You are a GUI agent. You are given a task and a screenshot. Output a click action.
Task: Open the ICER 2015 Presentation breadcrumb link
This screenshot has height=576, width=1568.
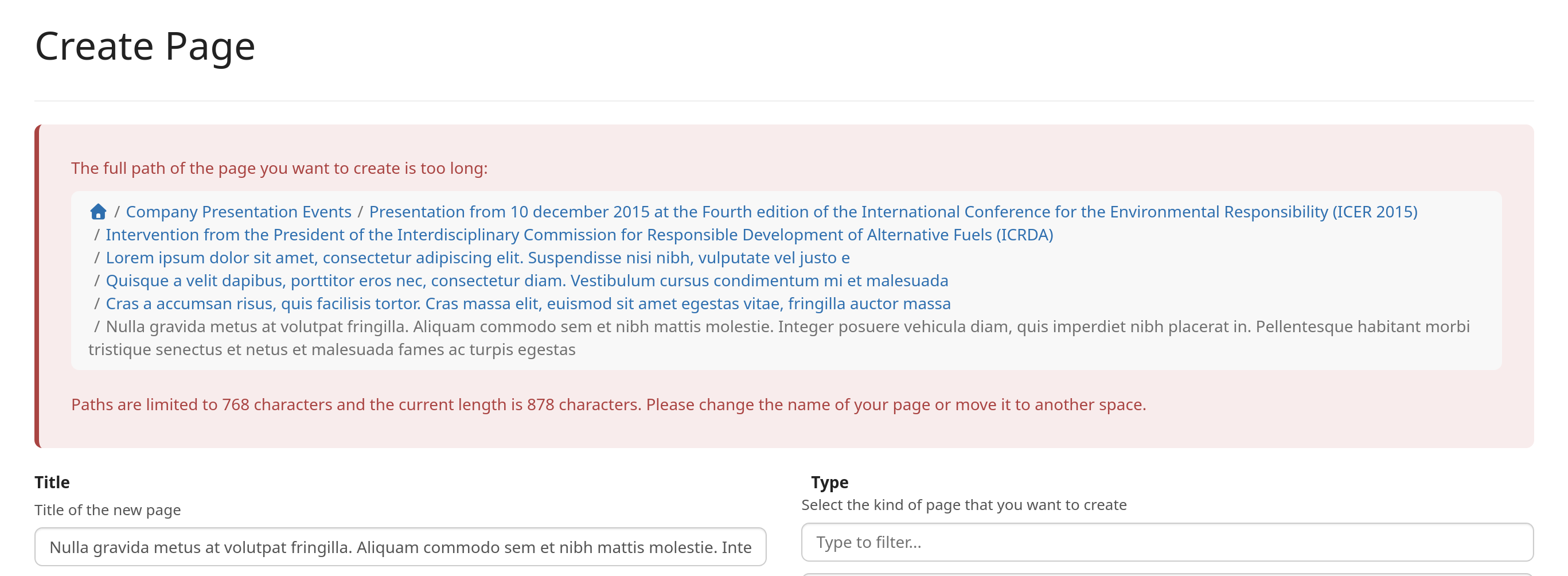(892, 211)
